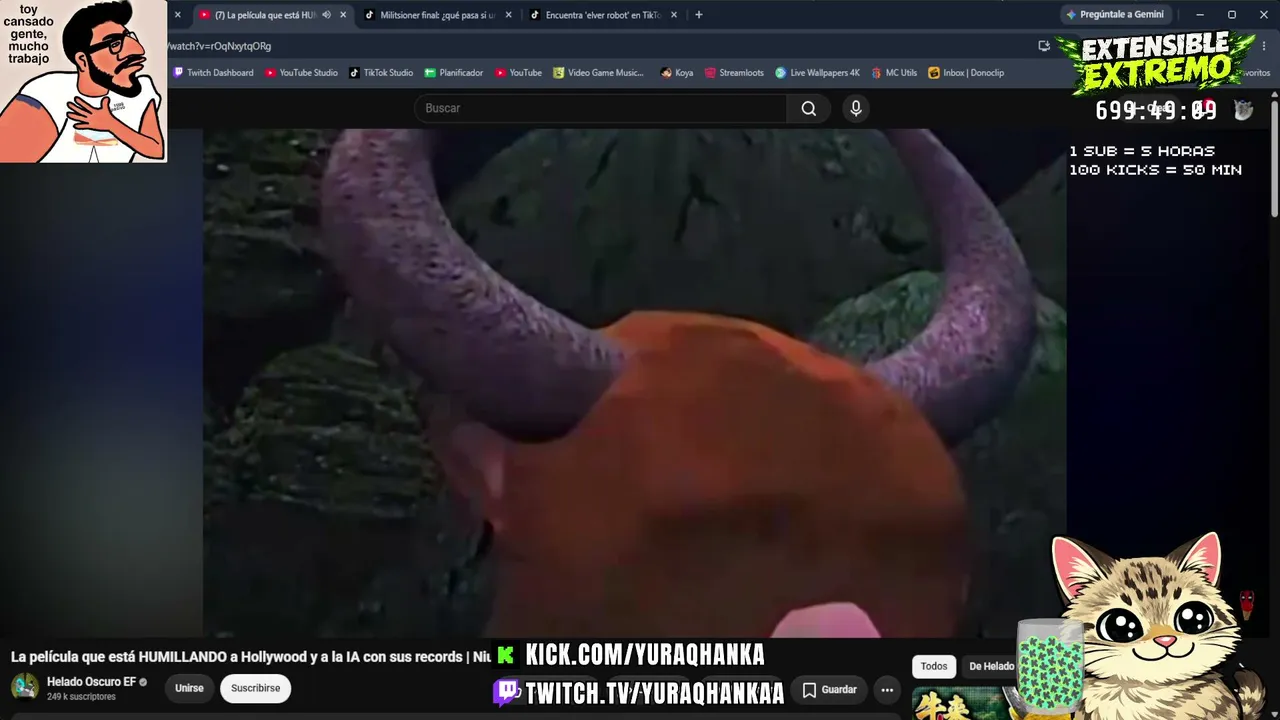Open the MC Utils bookmark
This screenshot has width=1280, height=720.
click(894, 73)
